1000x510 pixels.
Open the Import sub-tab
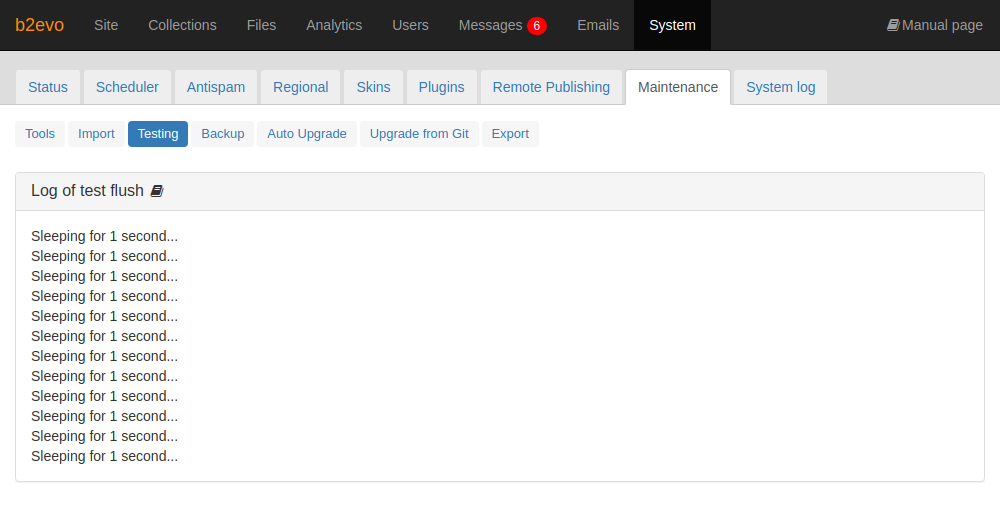[x=96, y=134]
